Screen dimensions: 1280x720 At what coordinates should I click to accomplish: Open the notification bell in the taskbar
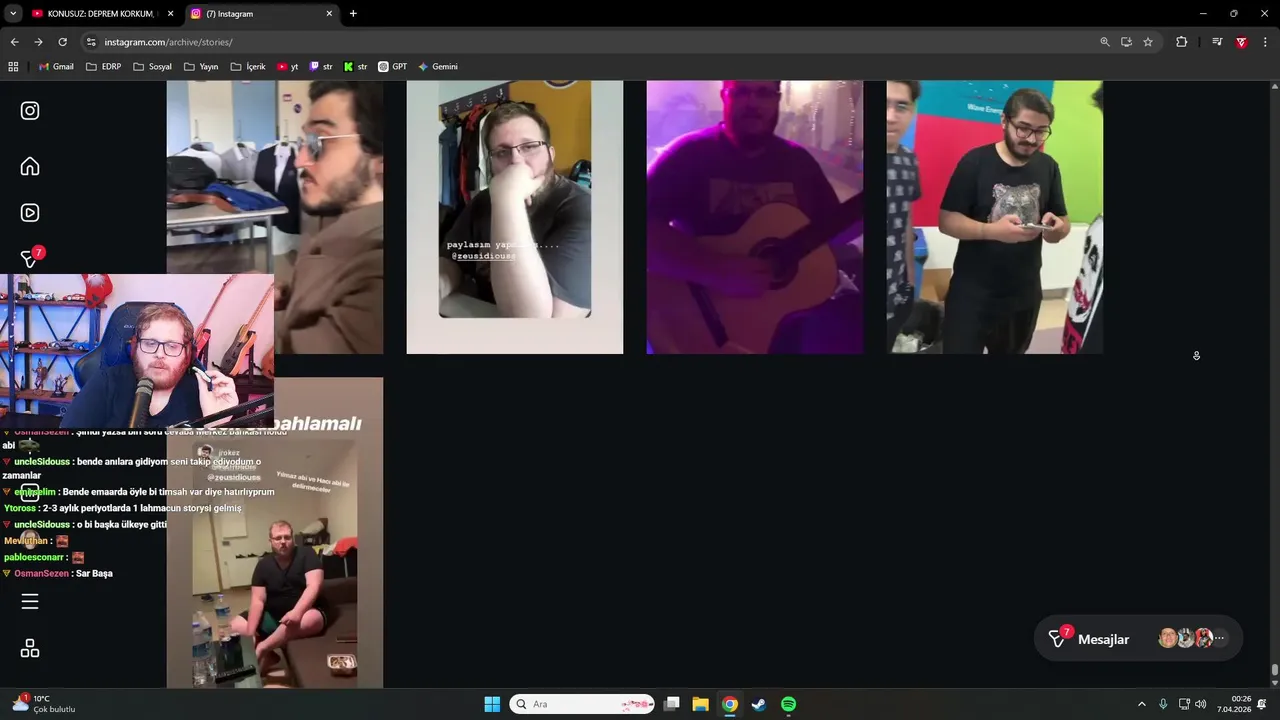1262,704
